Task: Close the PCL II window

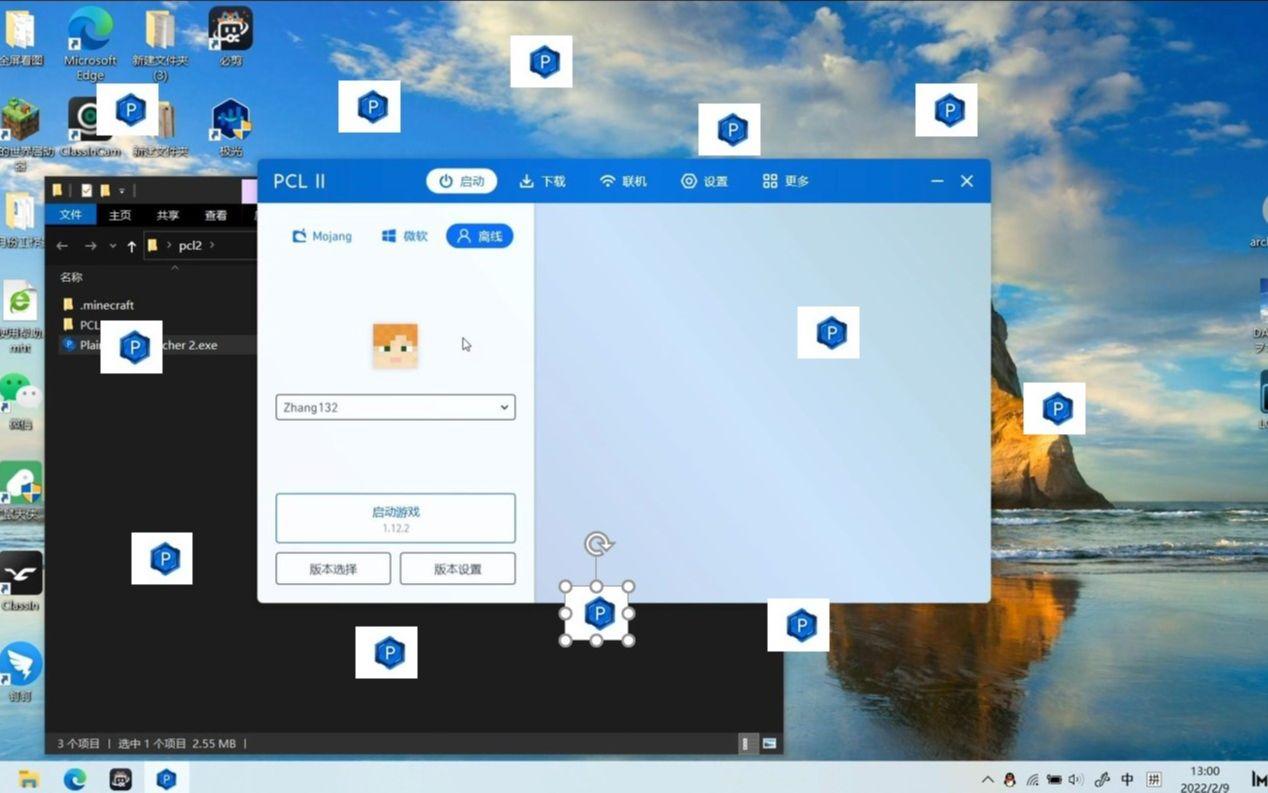Action: 967,181
